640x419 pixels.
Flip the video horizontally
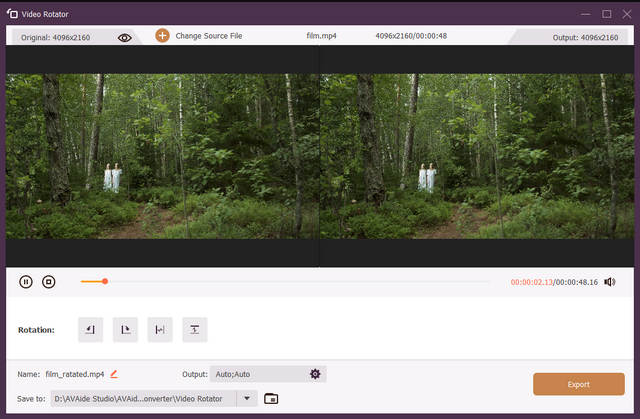pos(160,329)
